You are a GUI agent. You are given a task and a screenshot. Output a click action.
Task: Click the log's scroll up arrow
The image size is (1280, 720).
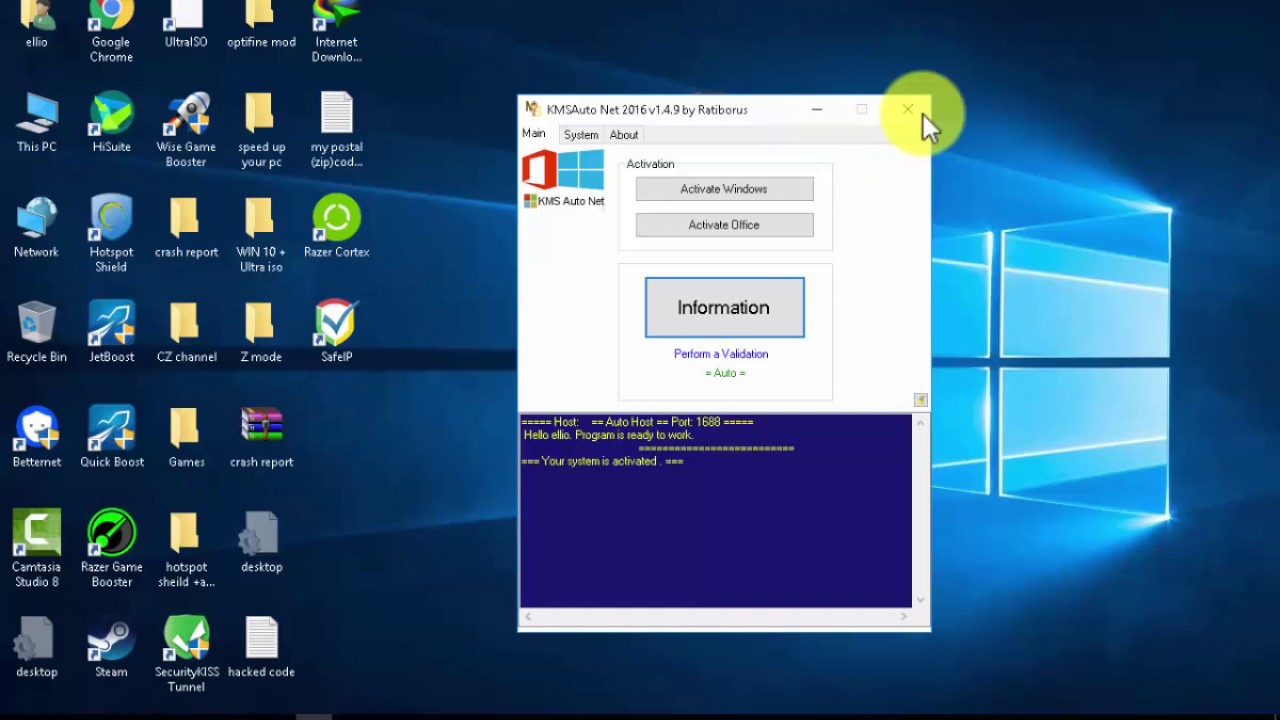click(x=921, y=423)
